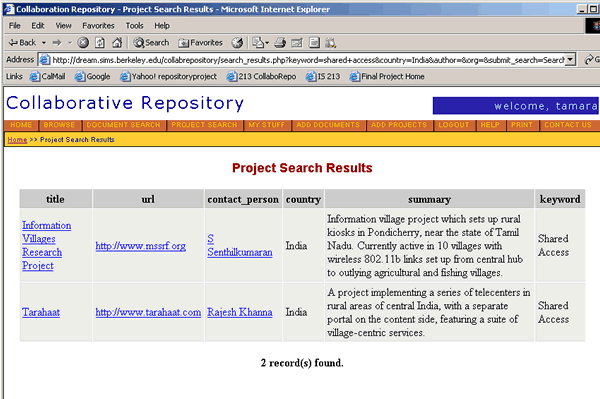Screen dimensions: 600x399
Task: Open Yahoo! repositoryproject links shortcut
Action: (169, 77)
